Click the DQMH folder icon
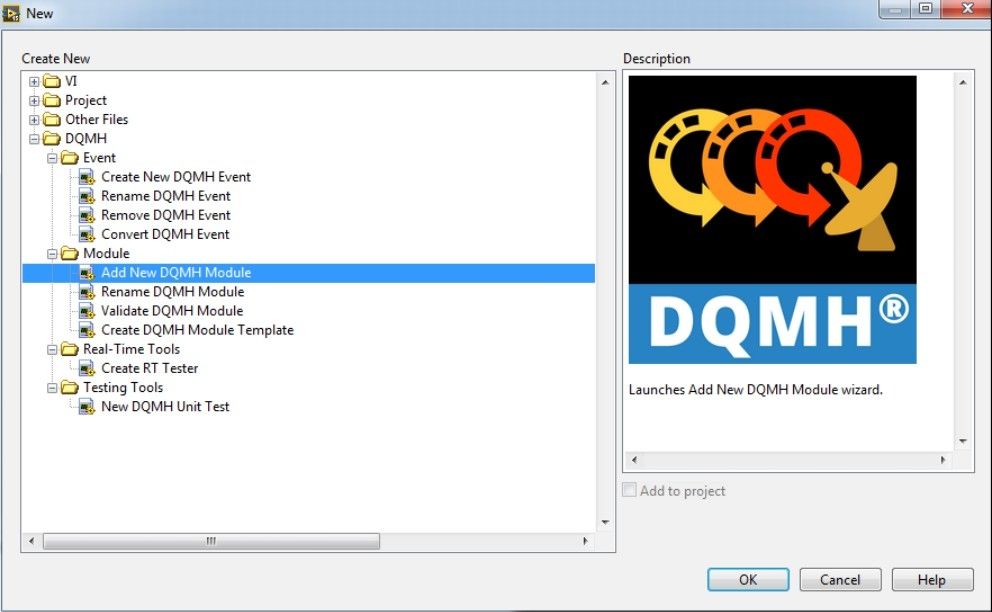 click(52, 139)
